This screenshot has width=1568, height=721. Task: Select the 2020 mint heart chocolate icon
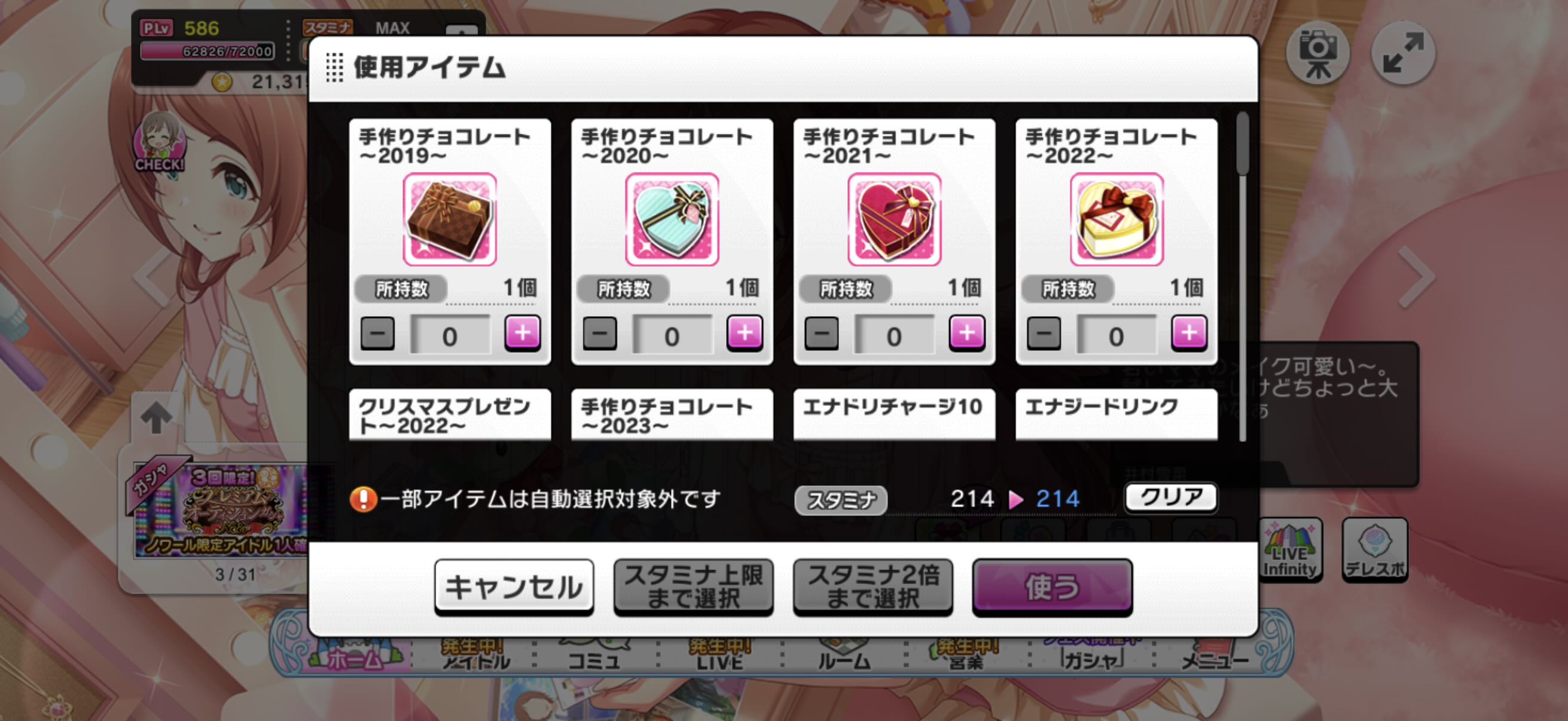point(672,219)
